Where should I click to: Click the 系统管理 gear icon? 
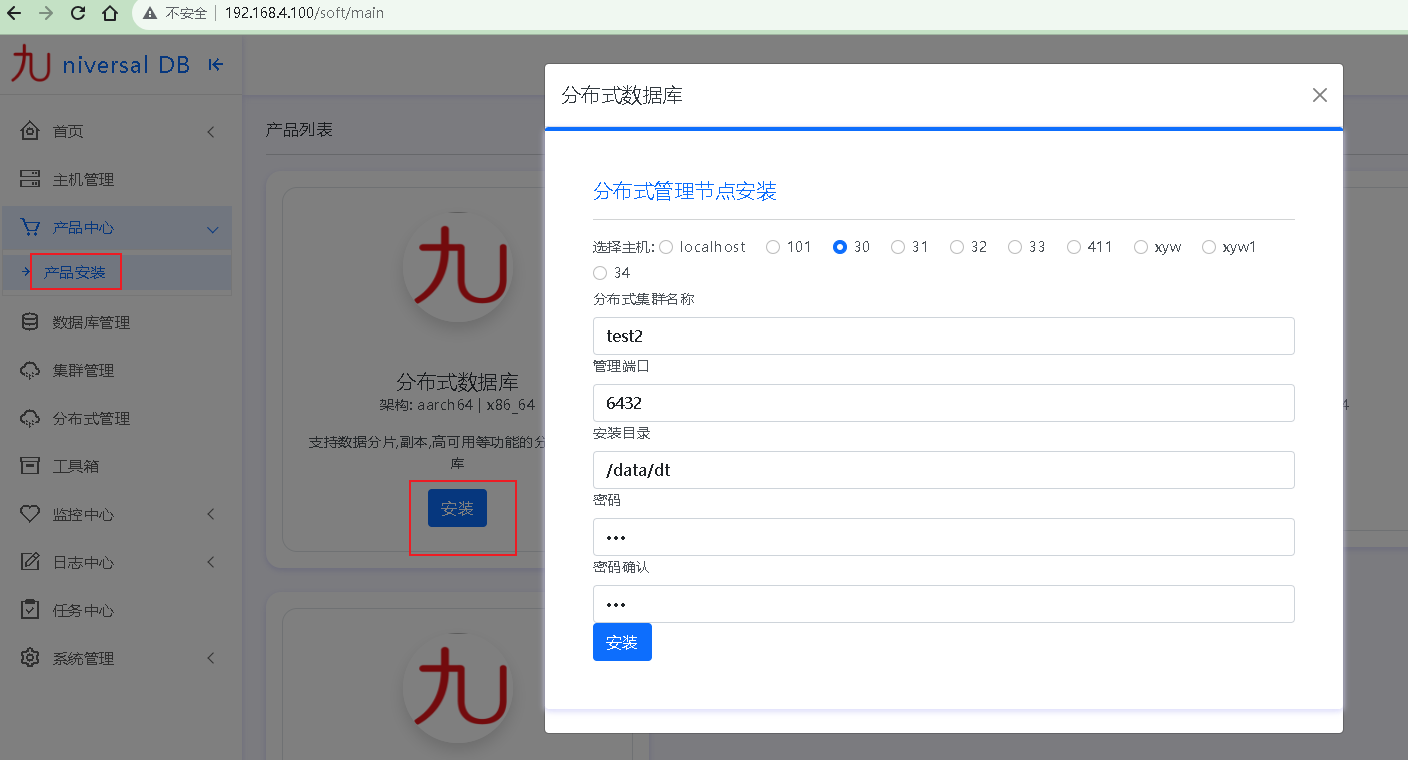click(x=31, y=658)
